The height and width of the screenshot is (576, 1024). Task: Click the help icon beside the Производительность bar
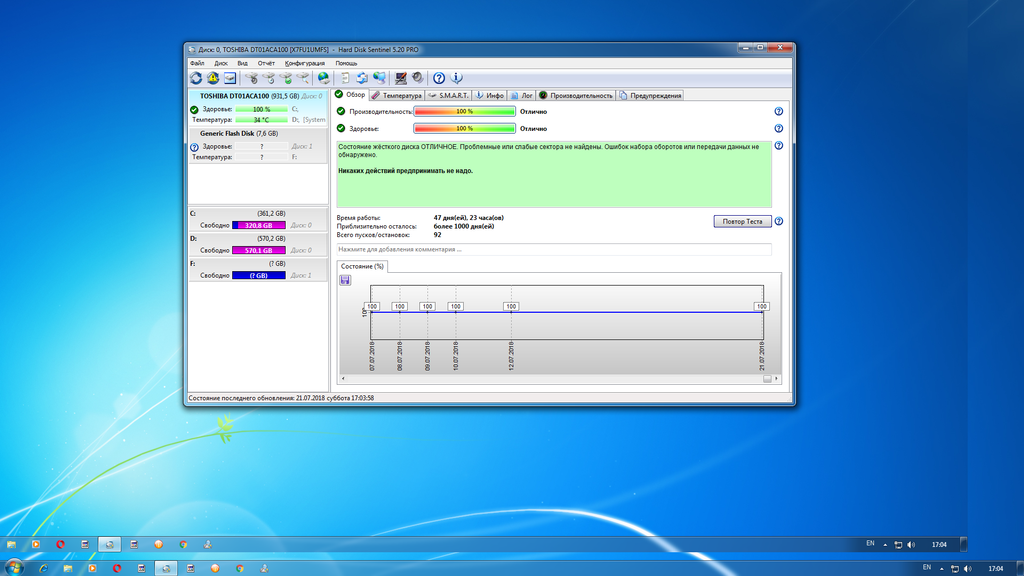click(x=778, y=112)
